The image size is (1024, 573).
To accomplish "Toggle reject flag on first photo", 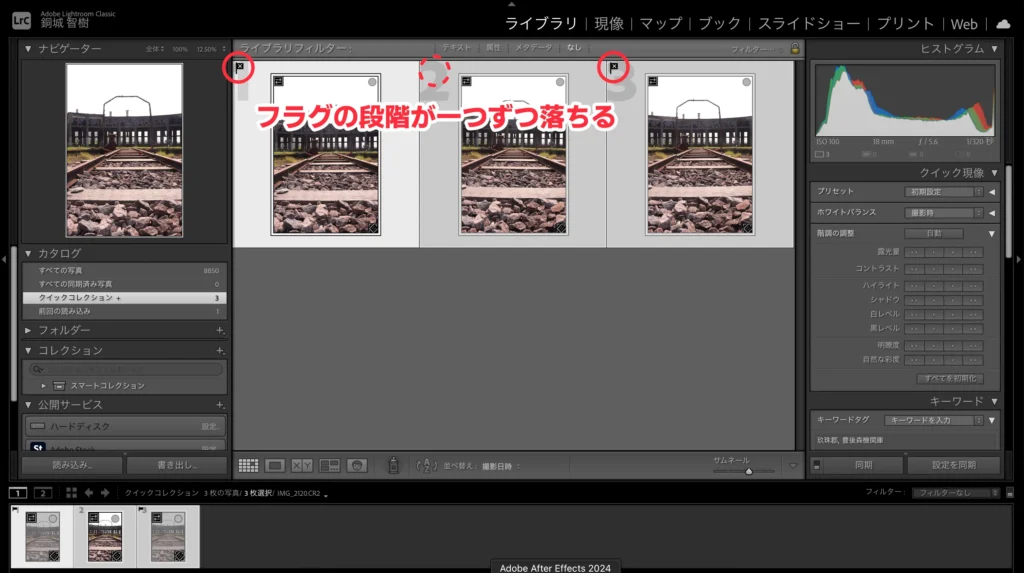I will pyautogui.click(x=240, y=67).
